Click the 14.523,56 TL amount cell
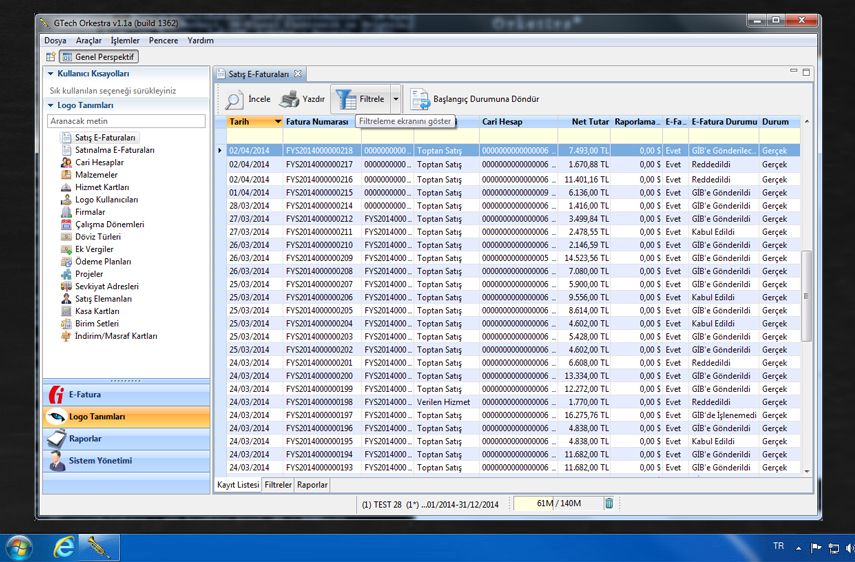855x562 pixels. (x=585, y=258)
